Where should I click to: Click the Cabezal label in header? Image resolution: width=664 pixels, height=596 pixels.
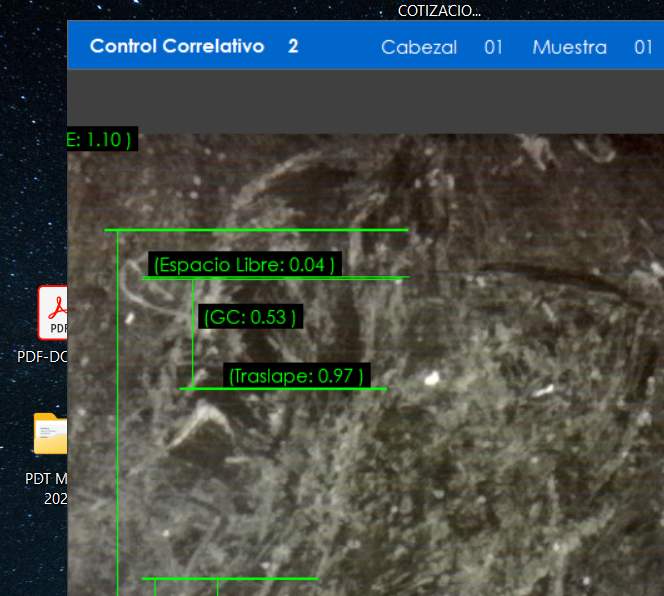(419, 47)
